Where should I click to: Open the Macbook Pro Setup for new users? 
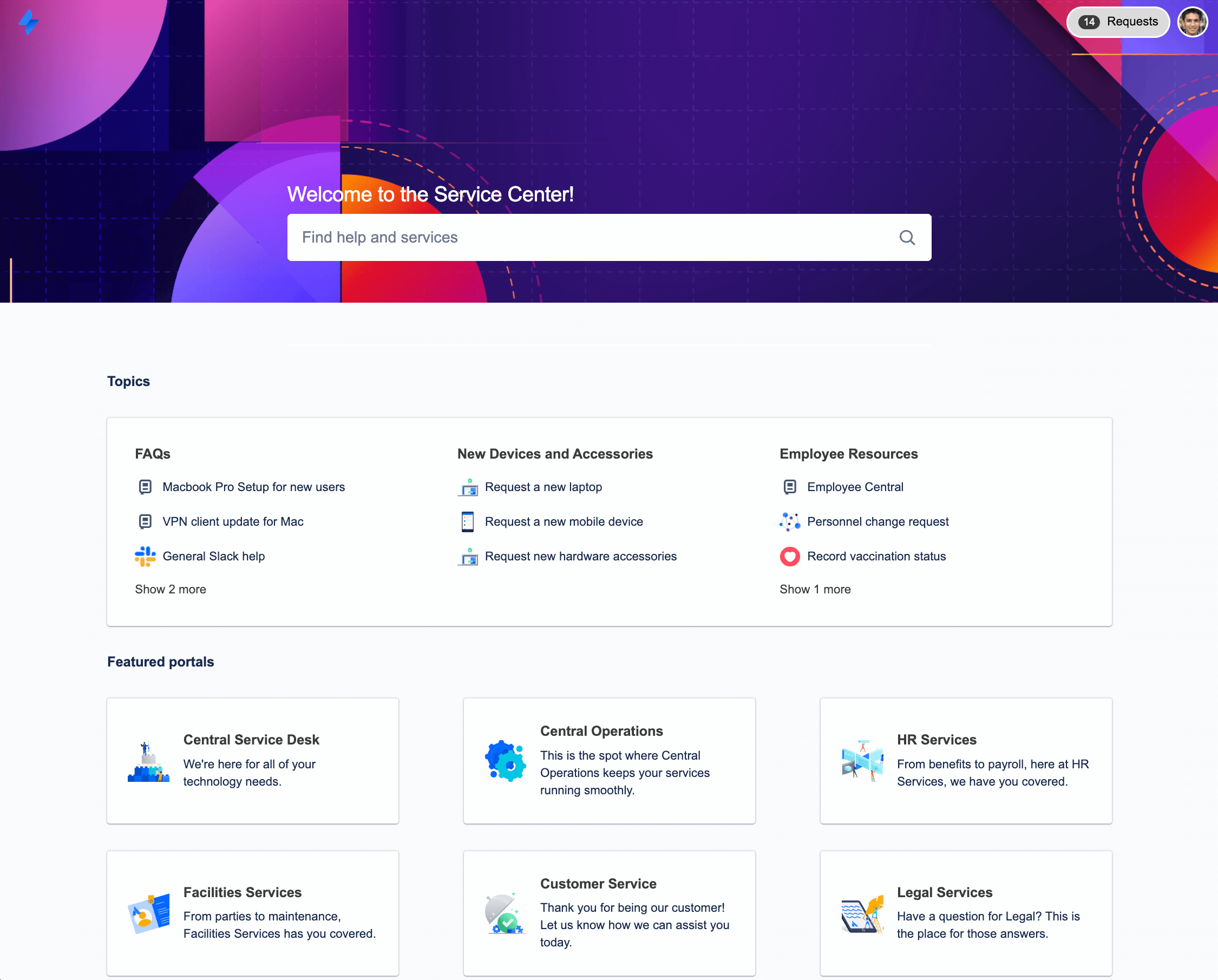[253, 487]
